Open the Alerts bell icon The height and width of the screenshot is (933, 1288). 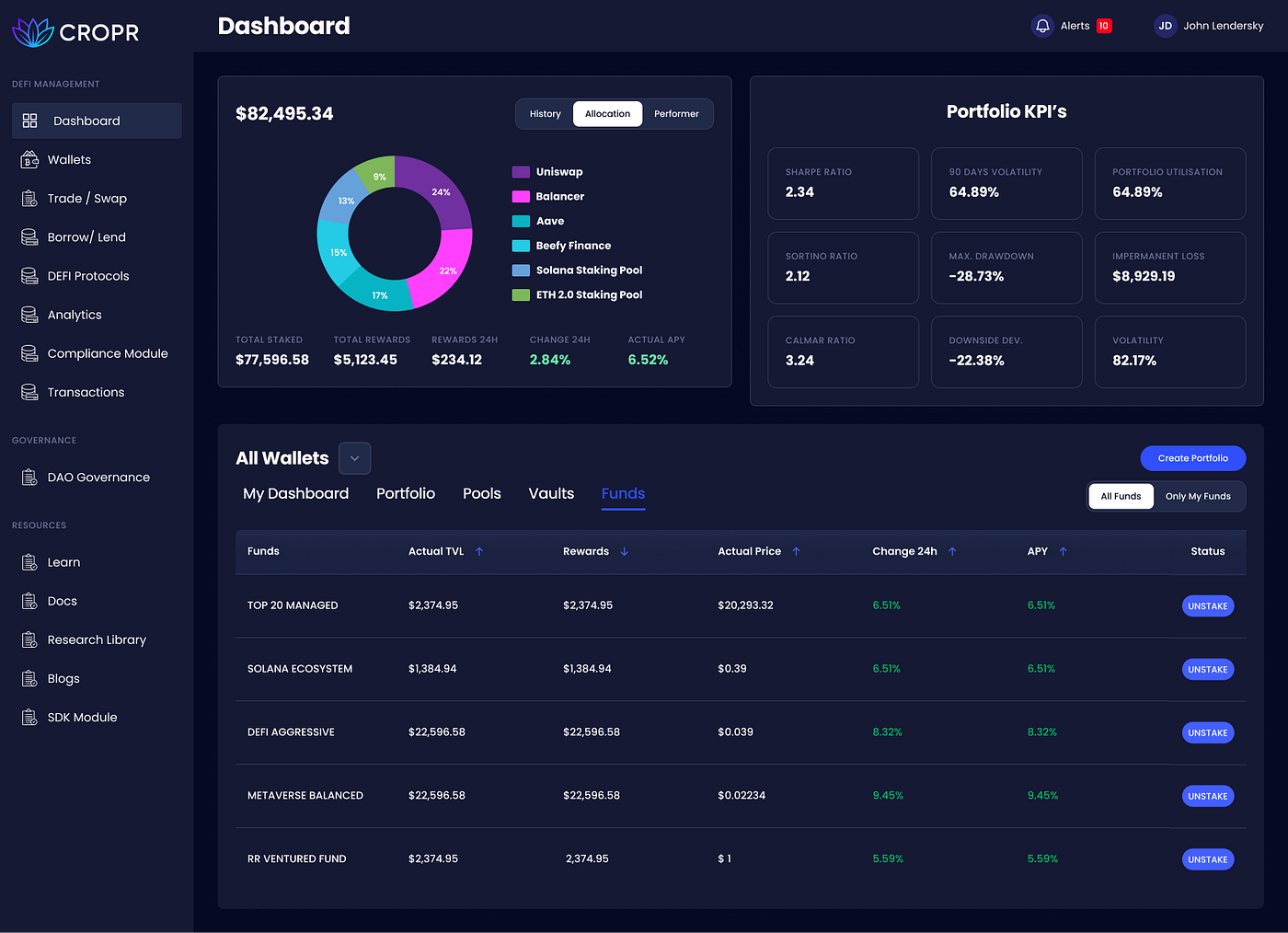(x=1042, y=26)
